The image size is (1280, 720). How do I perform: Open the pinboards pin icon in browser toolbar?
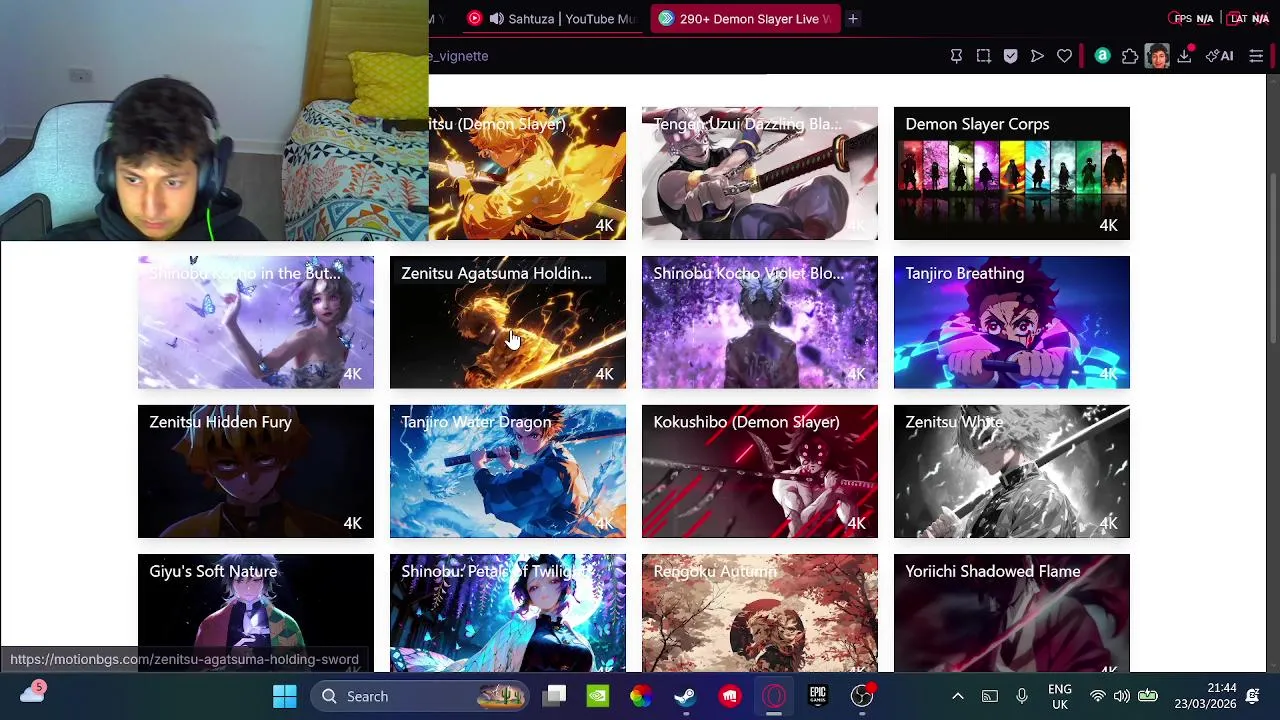[956, 56]
